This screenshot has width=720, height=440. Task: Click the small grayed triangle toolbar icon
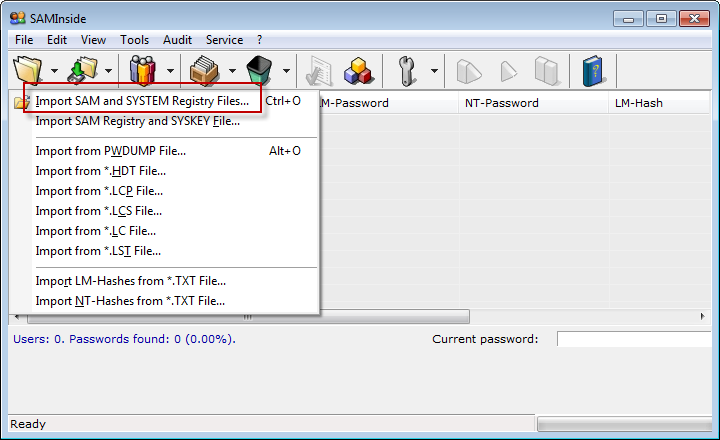[508, 71]
